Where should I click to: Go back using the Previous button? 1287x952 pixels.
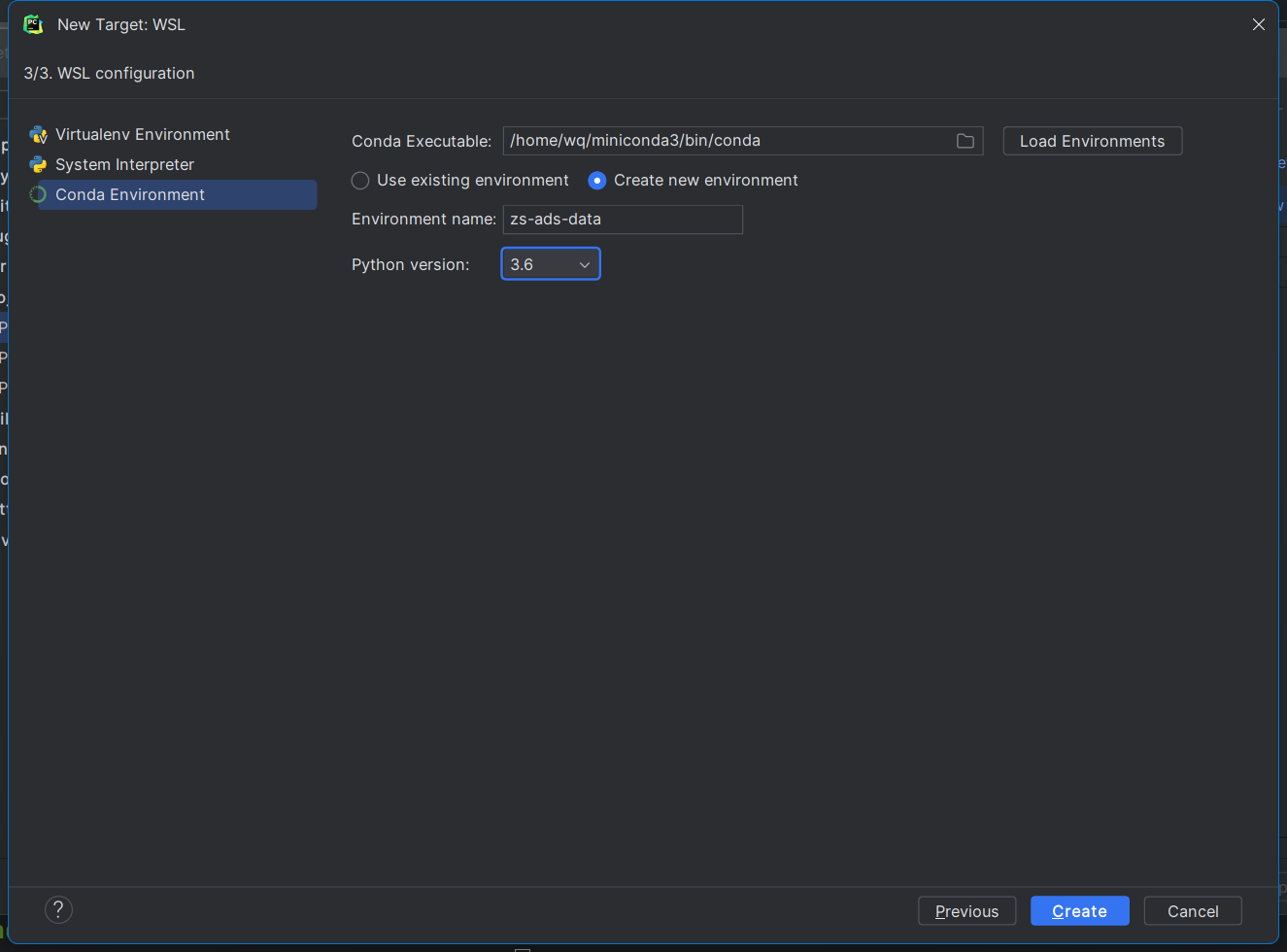pos(966,910)
